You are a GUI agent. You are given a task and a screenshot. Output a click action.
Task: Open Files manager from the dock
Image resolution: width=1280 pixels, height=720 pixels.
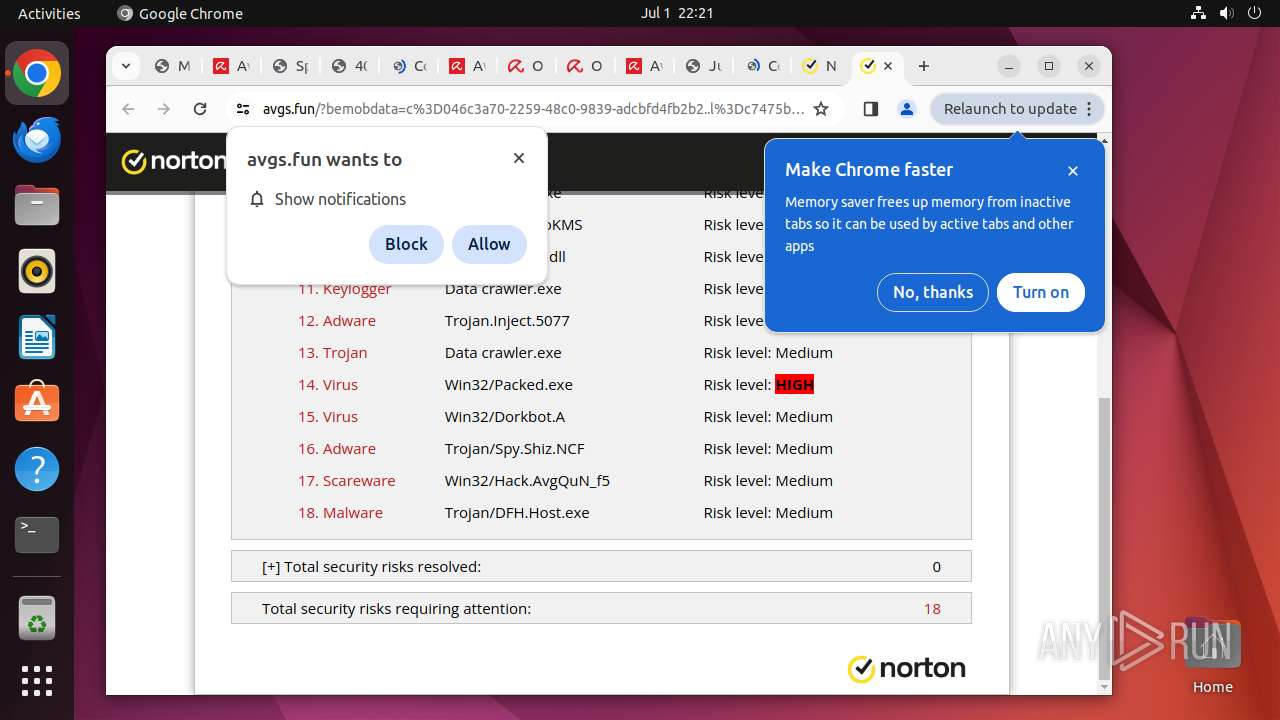click(x=37, y=206)
